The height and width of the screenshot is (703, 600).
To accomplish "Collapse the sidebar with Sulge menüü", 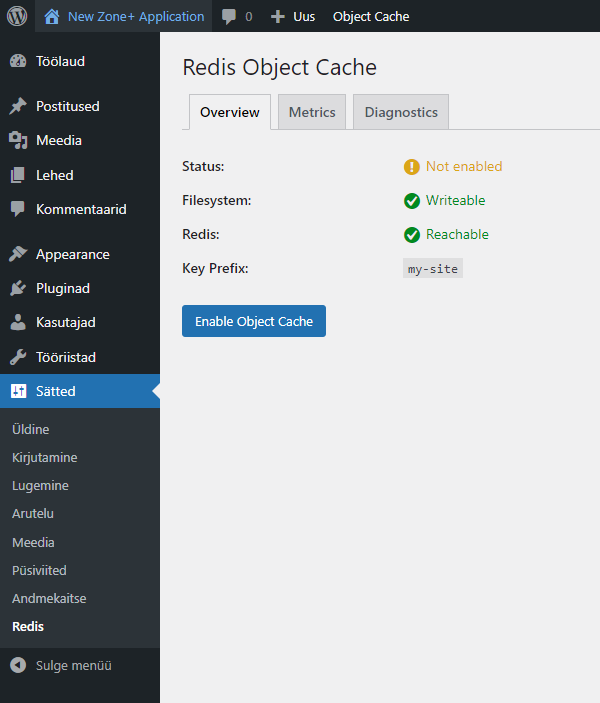I will pos(60,665).
